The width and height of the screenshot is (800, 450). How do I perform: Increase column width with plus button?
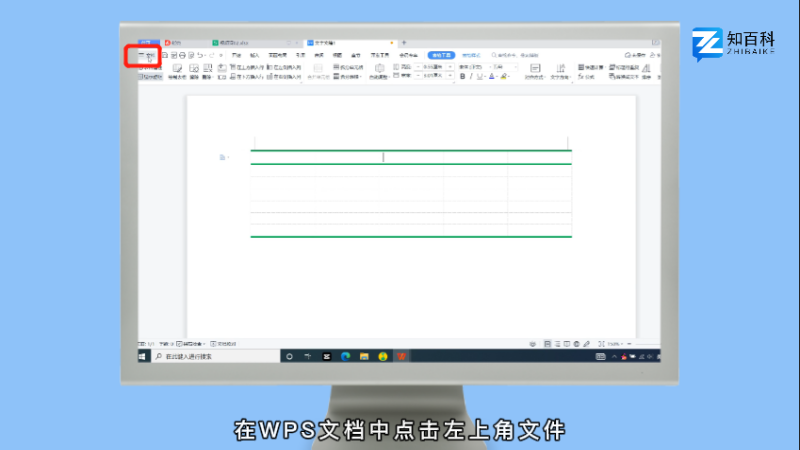pos(450,76)
